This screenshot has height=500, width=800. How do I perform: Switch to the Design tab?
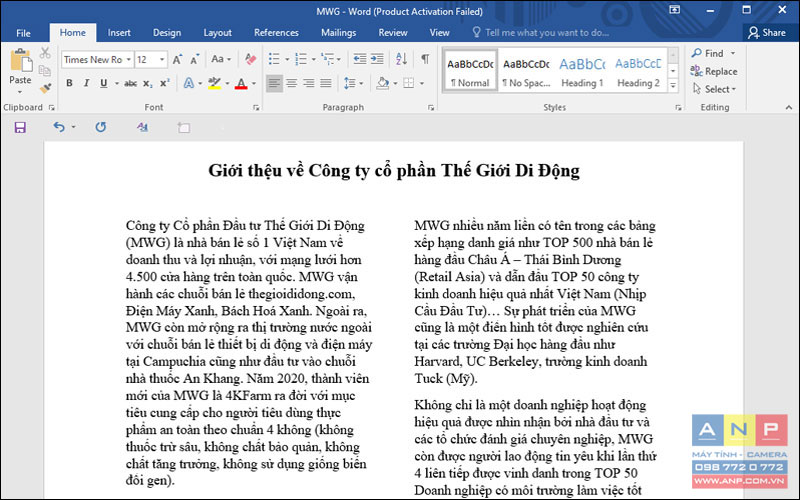(x=167, y=33)
